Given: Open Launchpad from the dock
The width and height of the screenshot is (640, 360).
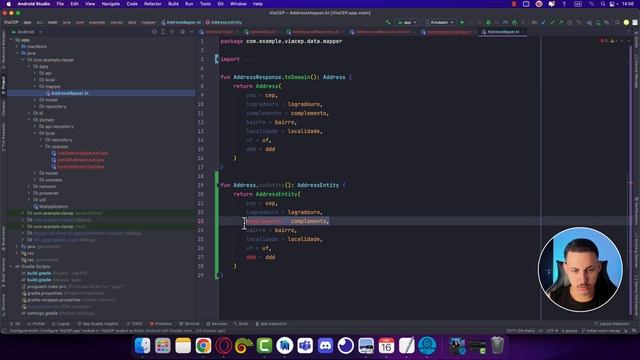Looking at the screenshot, I should point(162,346).
